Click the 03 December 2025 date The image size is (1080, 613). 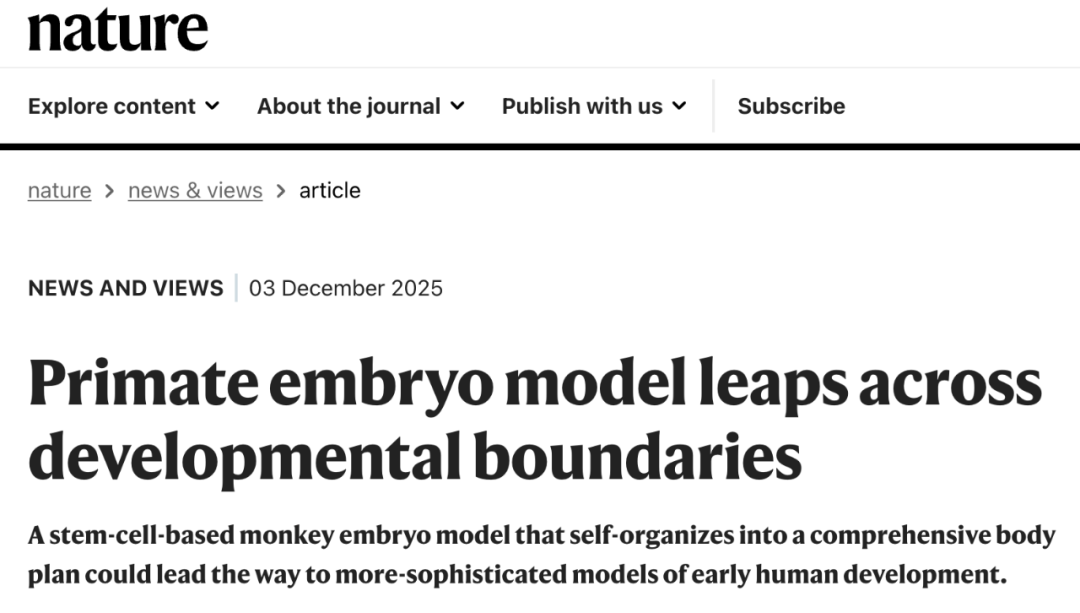[346, 288]
